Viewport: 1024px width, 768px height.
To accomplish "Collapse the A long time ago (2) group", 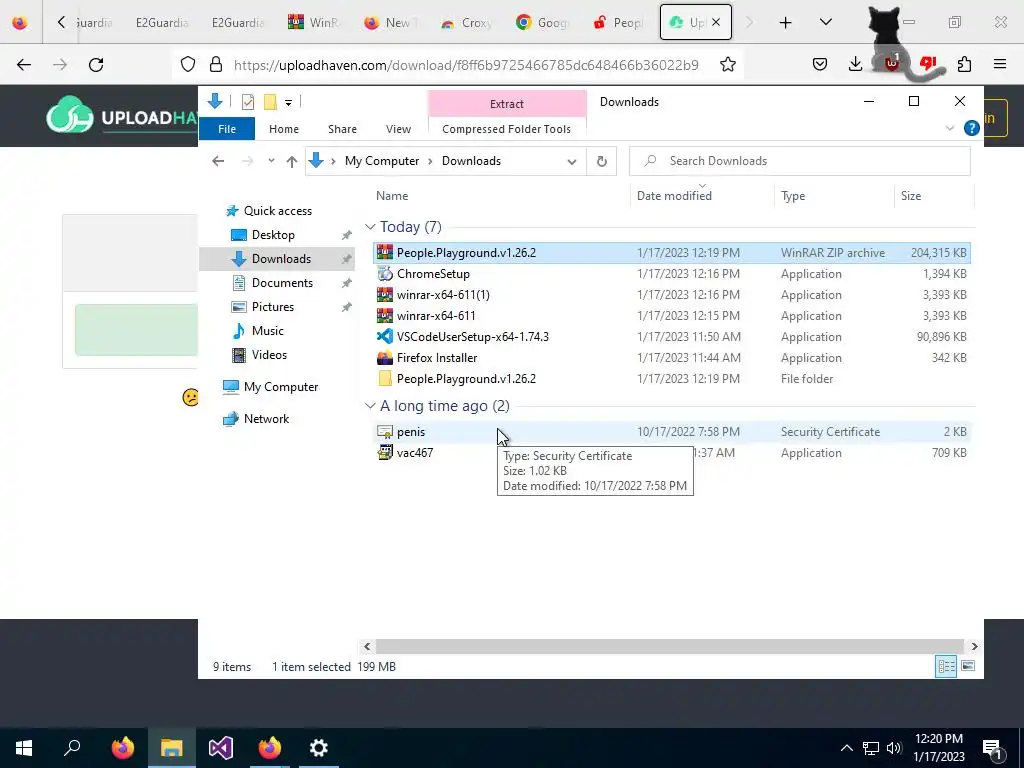I will point(370,406).
